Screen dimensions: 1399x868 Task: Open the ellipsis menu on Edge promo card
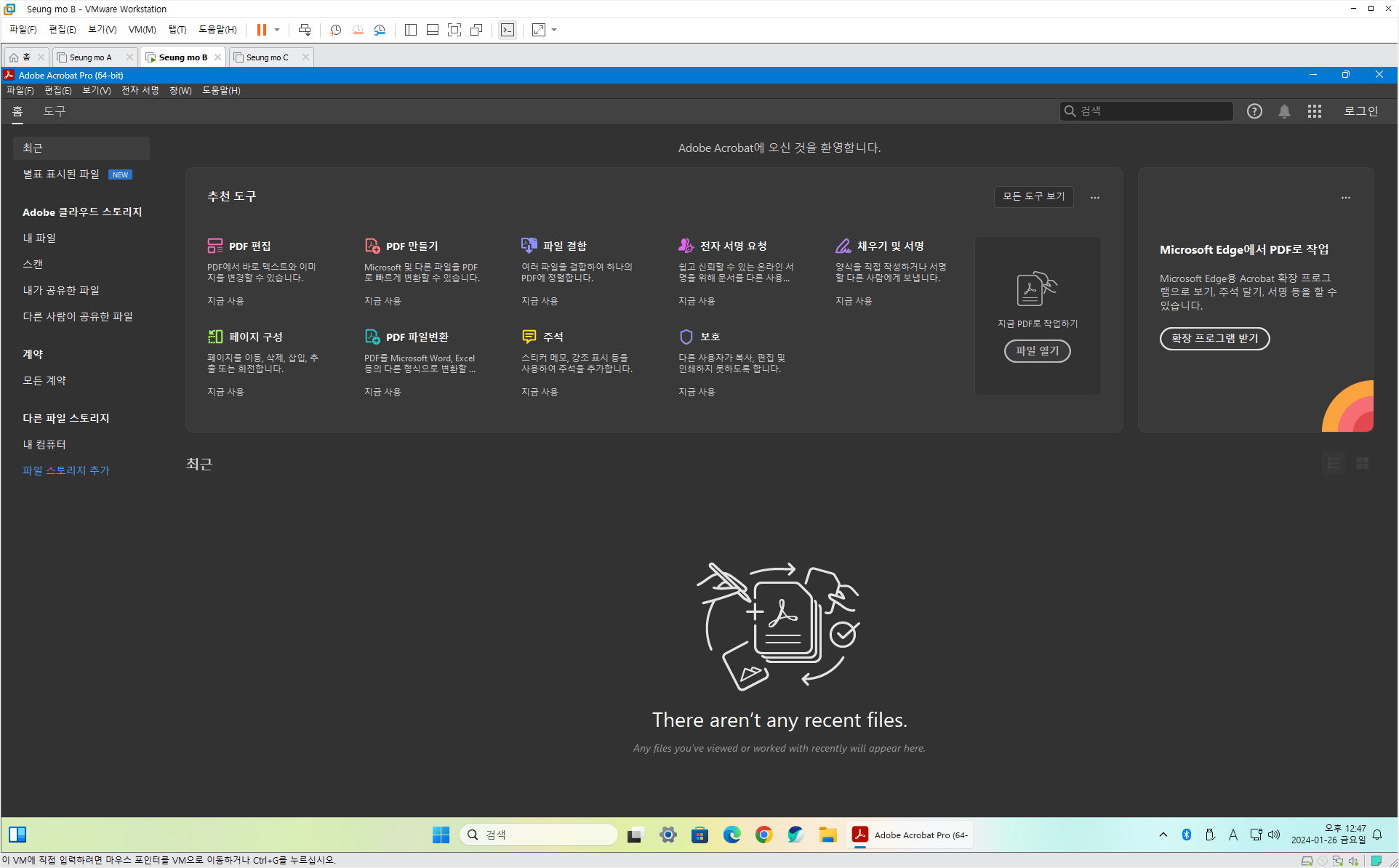tap(1346, 197)
